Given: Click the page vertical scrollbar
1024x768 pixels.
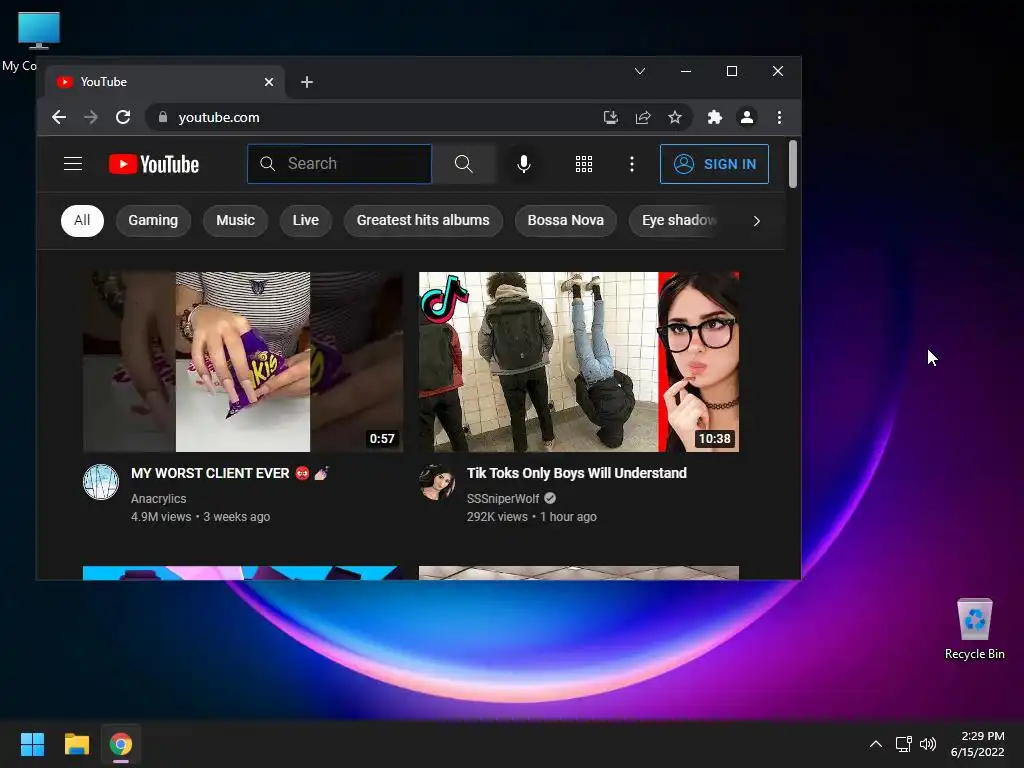Looking at the screenshot, I should click(793, 164).
